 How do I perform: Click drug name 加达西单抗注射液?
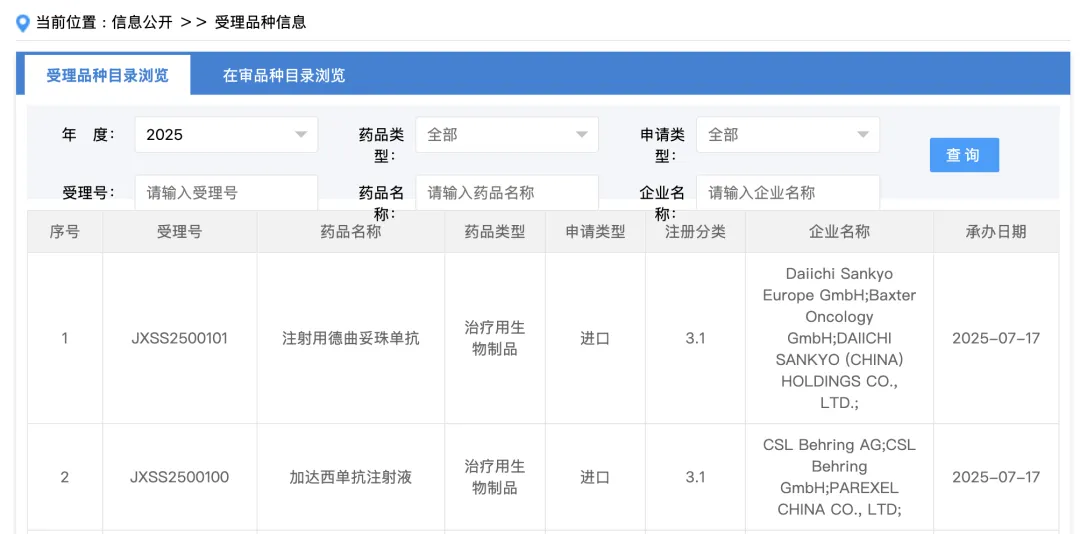pyautogui.click(x=350, y=477)
